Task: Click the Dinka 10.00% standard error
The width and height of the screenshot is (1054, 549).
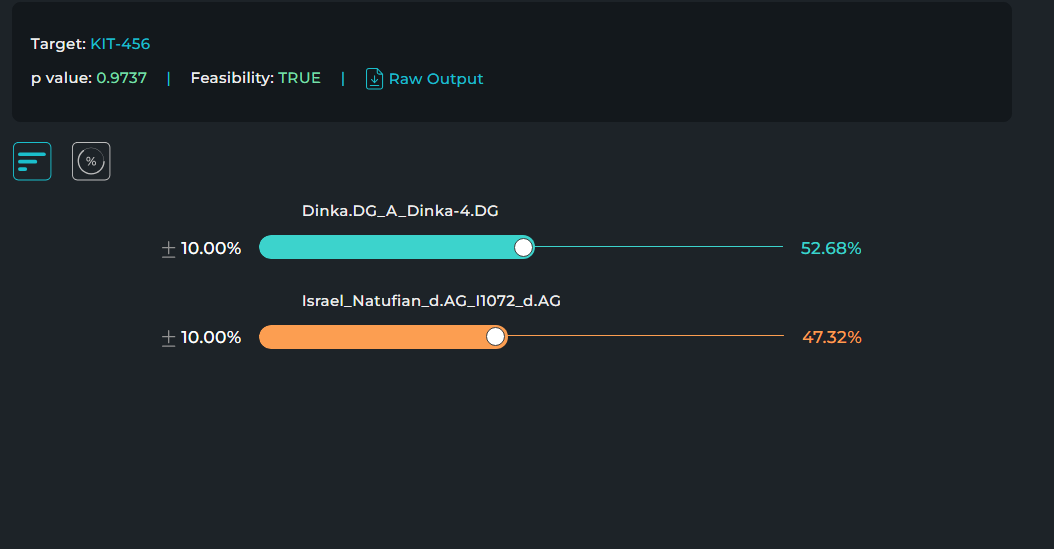Action: [211, 249]
